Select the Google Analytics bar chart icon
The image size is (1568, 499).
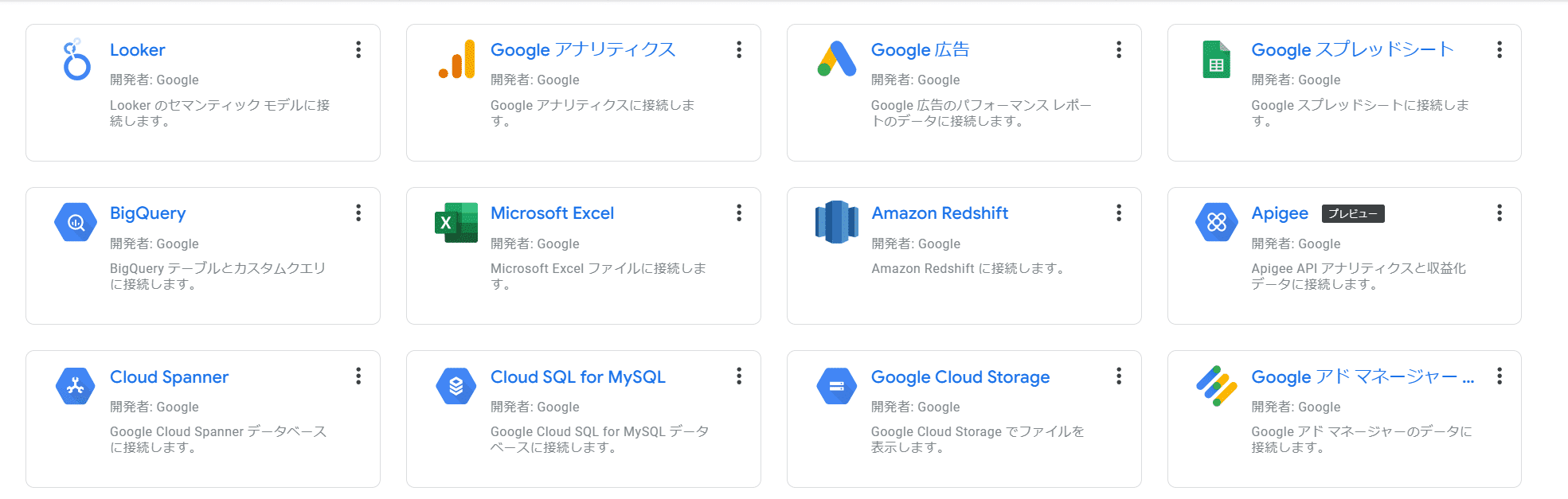coord(456,59)
